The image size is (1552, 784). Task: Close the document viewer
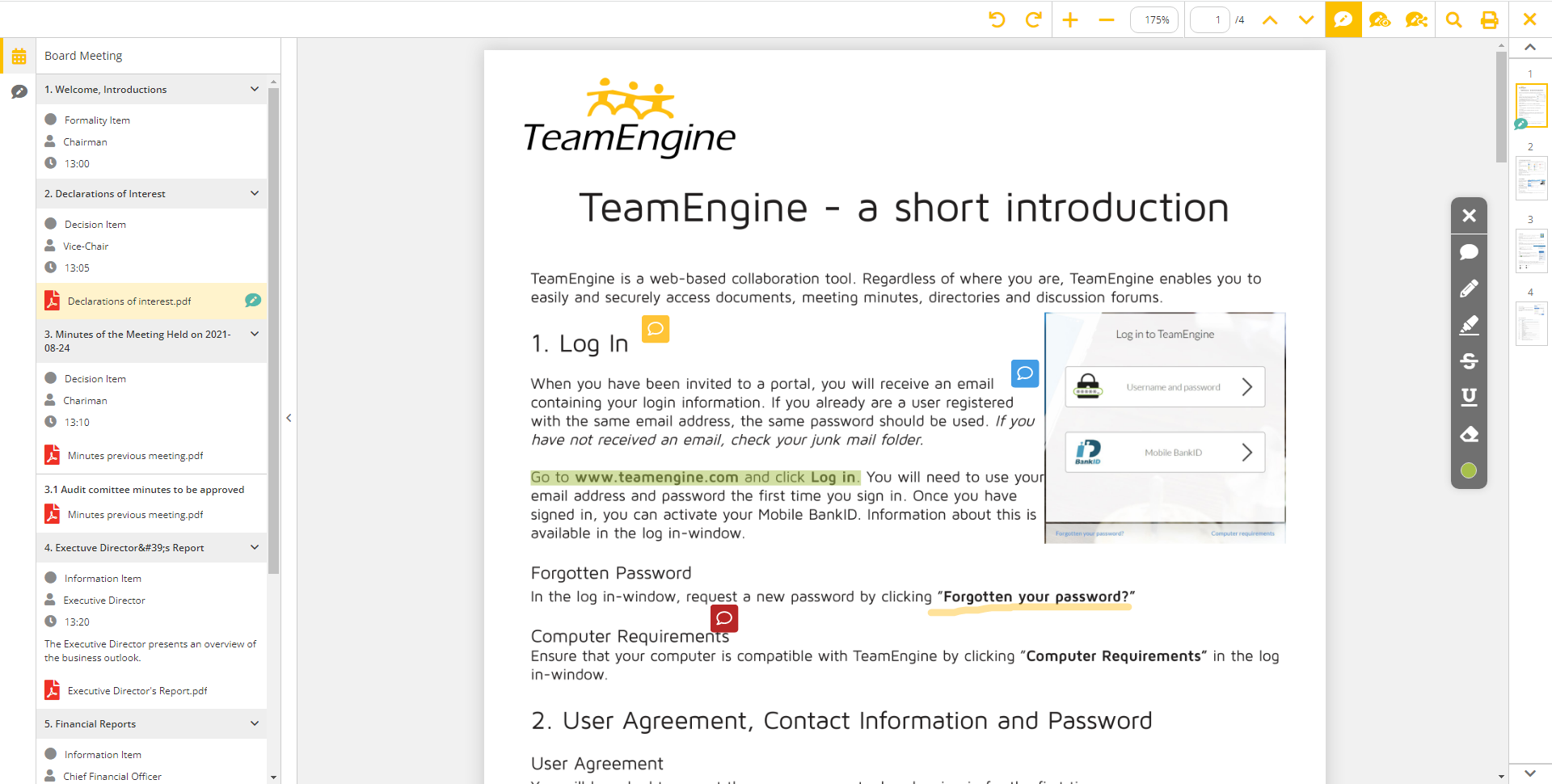click(x=1529, y=19)
